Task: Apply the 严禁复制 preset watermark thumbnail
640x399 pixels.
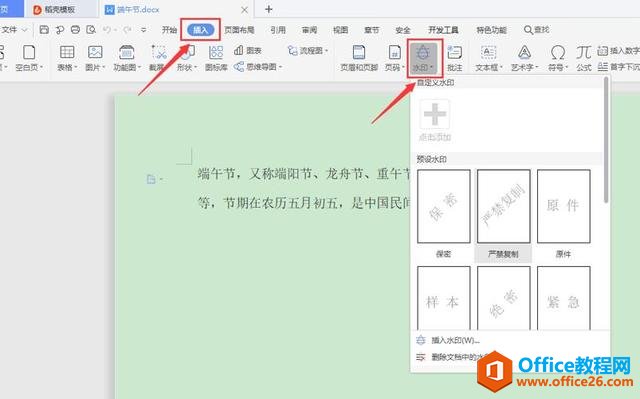Action: point(504,206)
